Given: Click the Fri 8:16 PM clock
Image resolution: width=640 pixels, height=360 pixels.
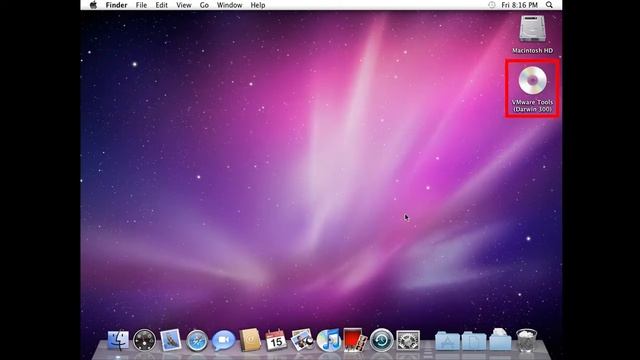Looking at the screenshot, I should (x=519, y=5).
